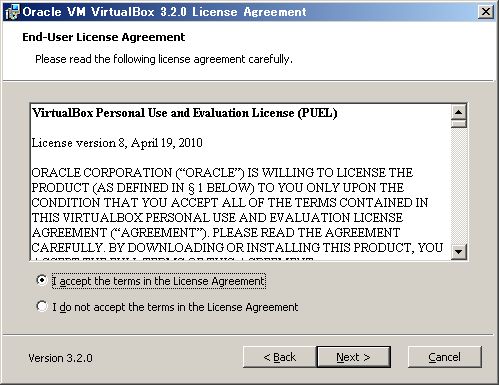The height and width of the screenshot is (385, 499).
Task: Click the license text scrollbar thumb
Action: pos(459,124)
